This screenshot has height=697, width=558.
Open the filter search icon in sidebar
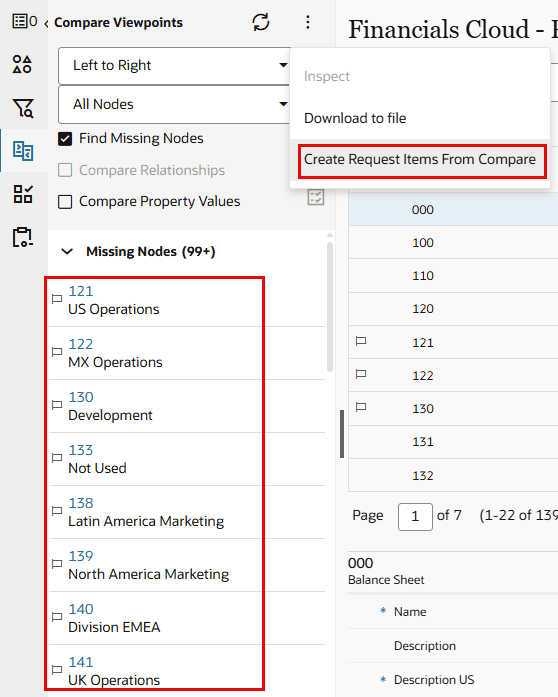[x=23, y=108]
